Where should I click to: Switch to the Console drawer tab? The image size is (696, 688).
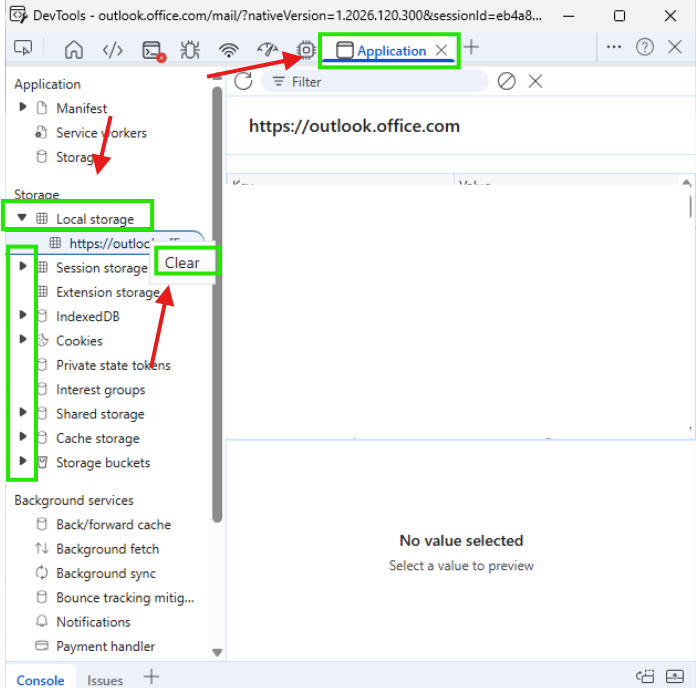pyautogui.click(x=40, y=680)
